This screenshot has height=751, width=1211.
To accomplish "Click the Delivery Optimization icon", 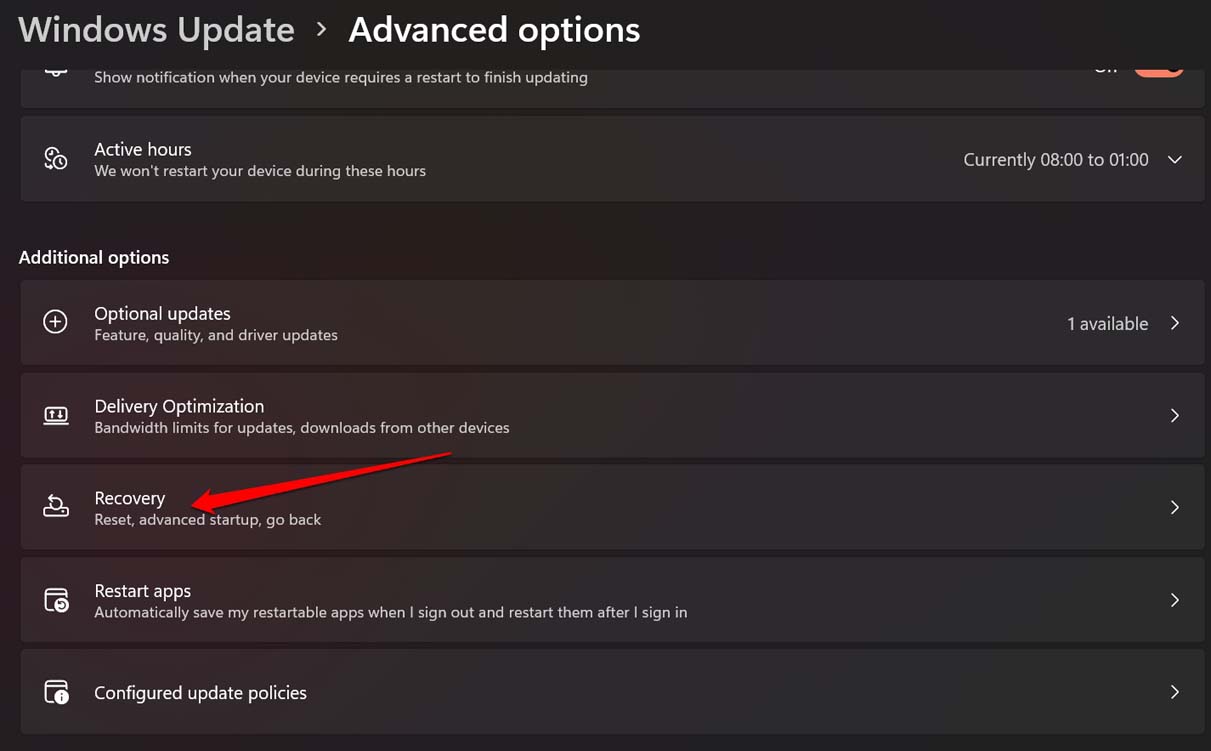I will pyautogui.click(x=56, y=415).
